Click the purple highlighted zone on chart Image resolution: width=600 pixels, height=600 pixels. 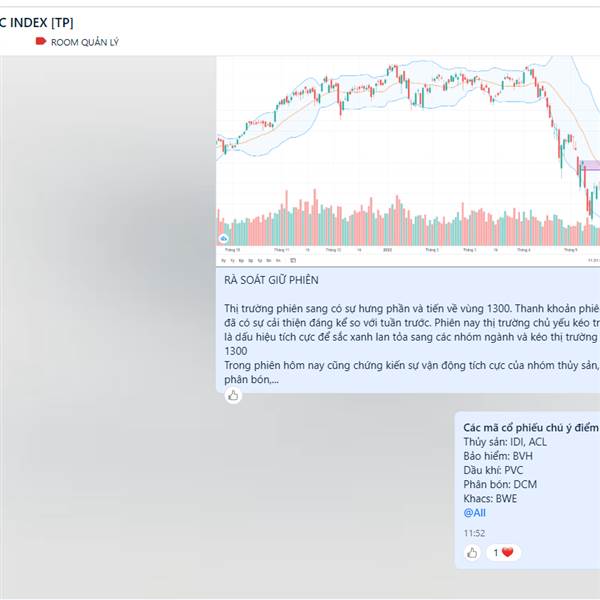(590, 165)
